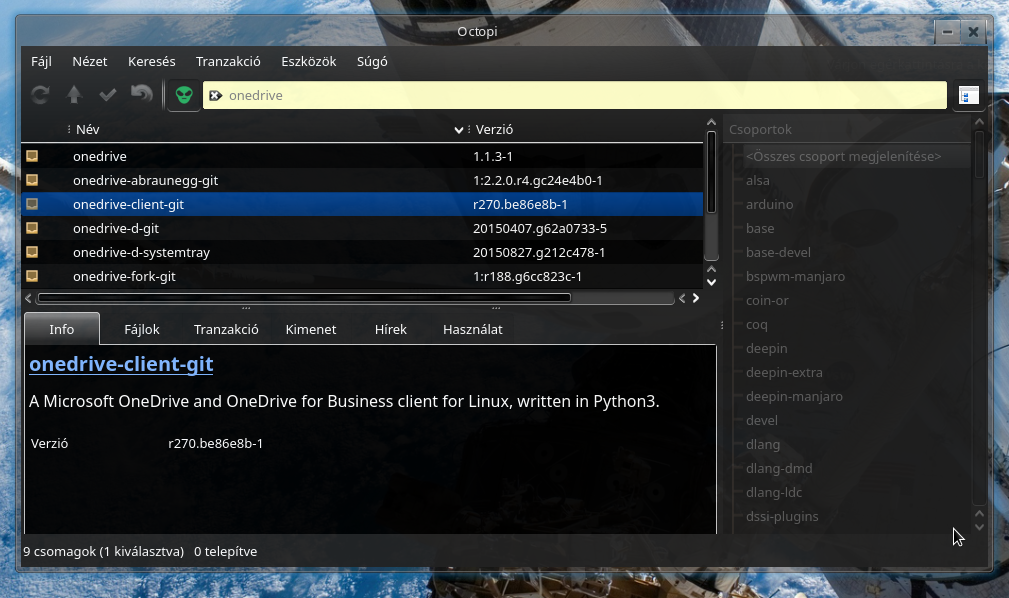Click horizontal scrollbar right arrow

pos(696,298)
